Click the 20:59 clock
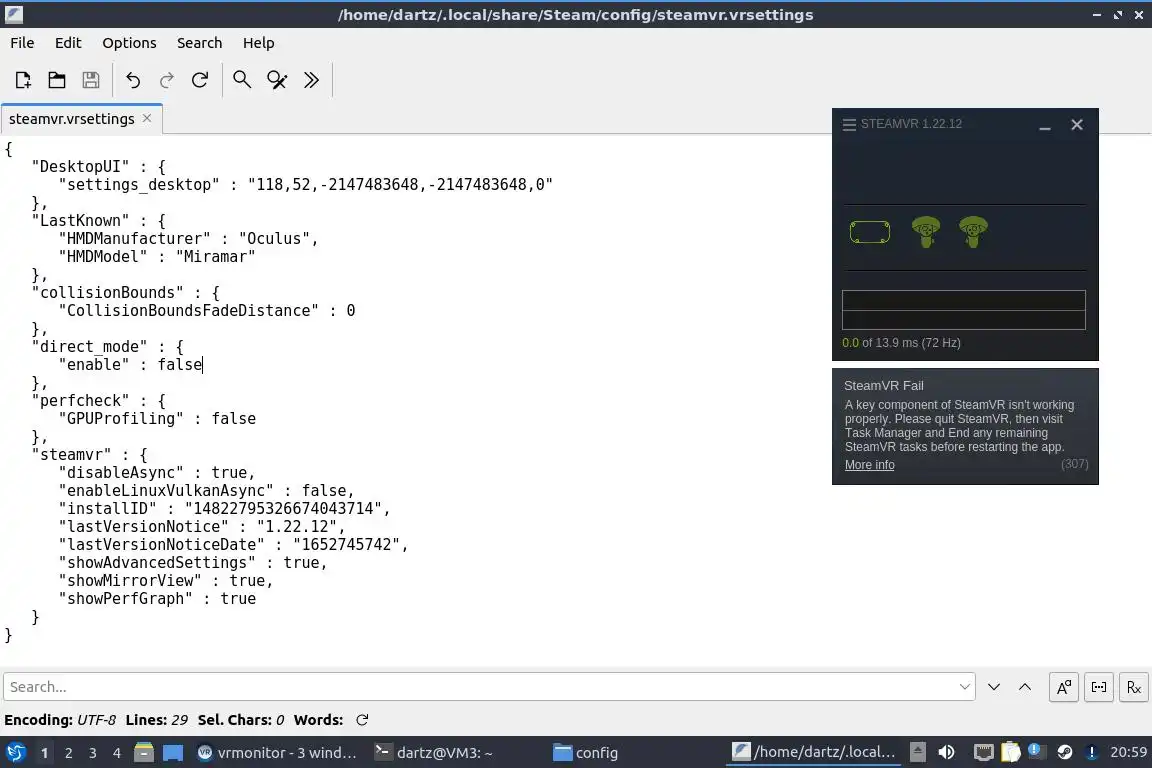 pos(1128,752)
